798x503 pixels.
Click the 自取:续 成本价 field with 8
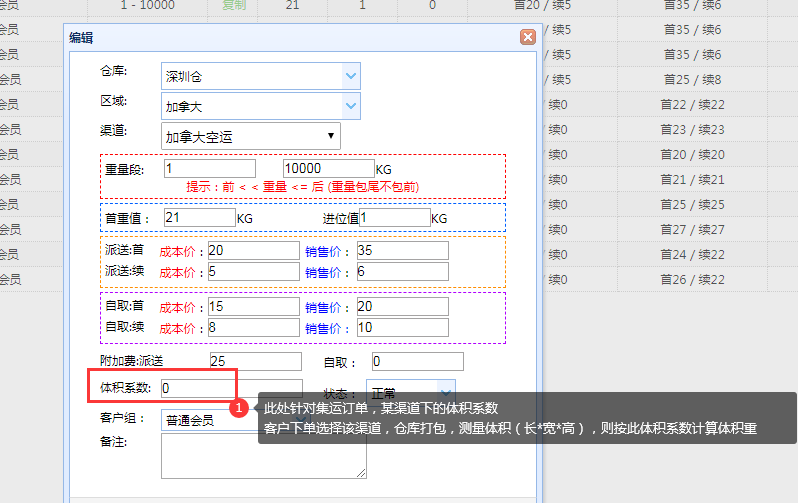253,327
